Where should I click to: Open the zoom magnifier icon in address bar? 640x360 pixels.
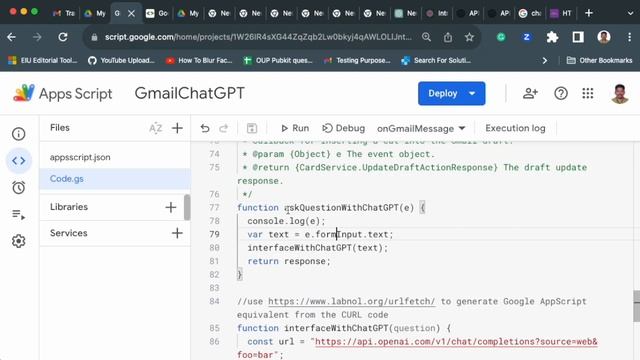[427, 37]
